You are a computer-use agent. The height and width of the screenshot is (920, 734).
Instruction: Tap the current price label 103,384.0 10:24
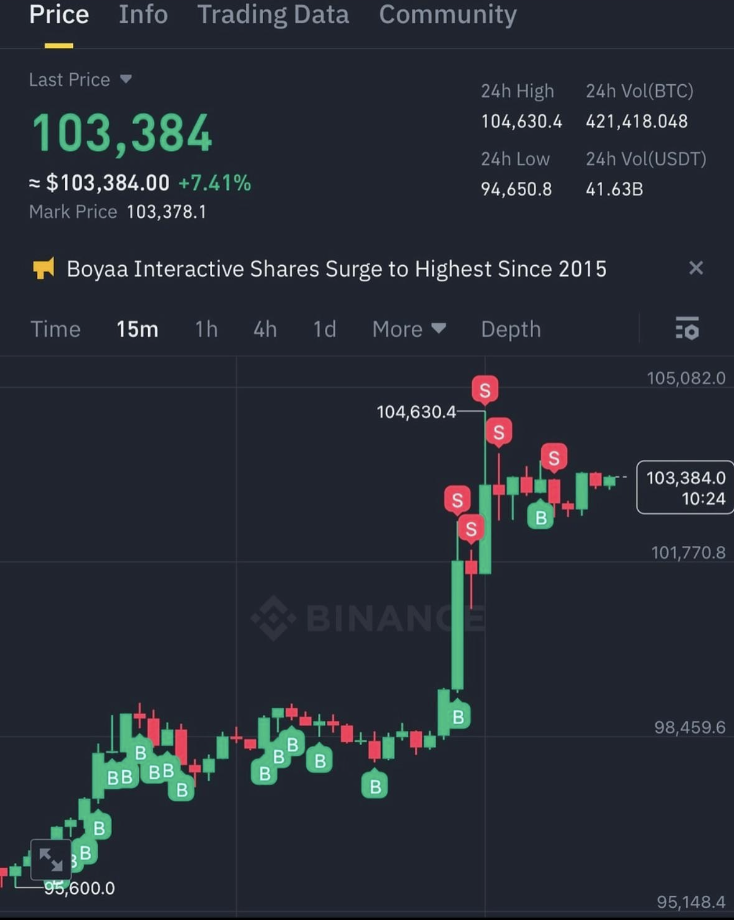click(685, 488)
